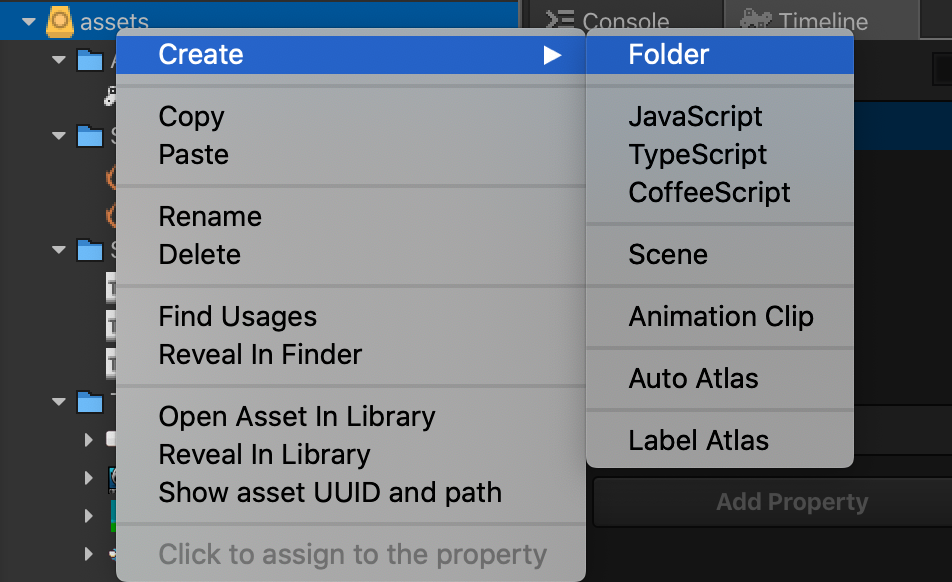Image resolution: width=952 pixels, height=582 pixels.
Task: Switch to the Timeline tab
Action: click(822, 20)
